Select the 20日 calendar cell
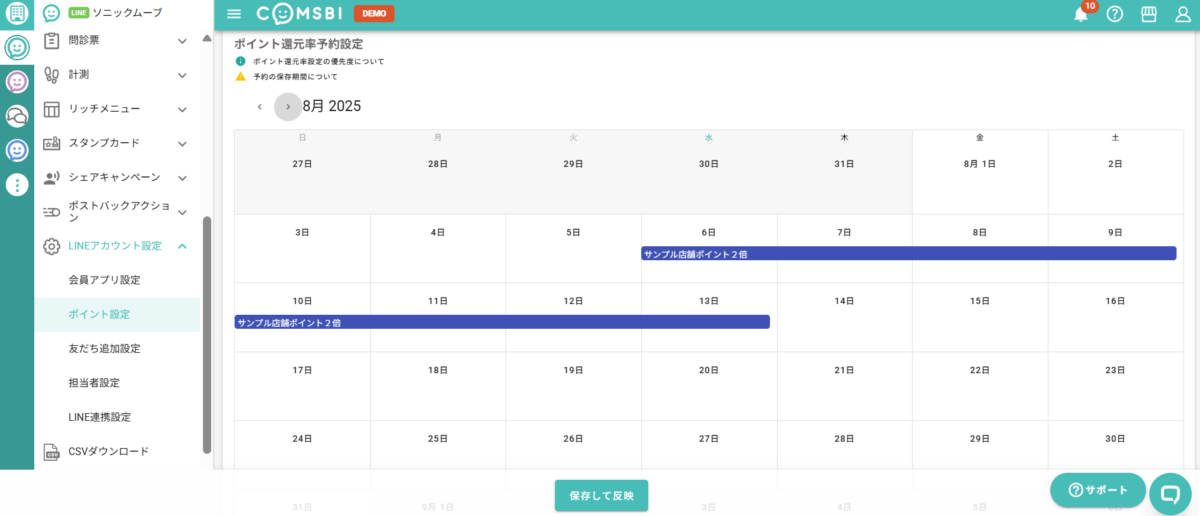Viewport: 1200px width, 516px height. [709, 386]
